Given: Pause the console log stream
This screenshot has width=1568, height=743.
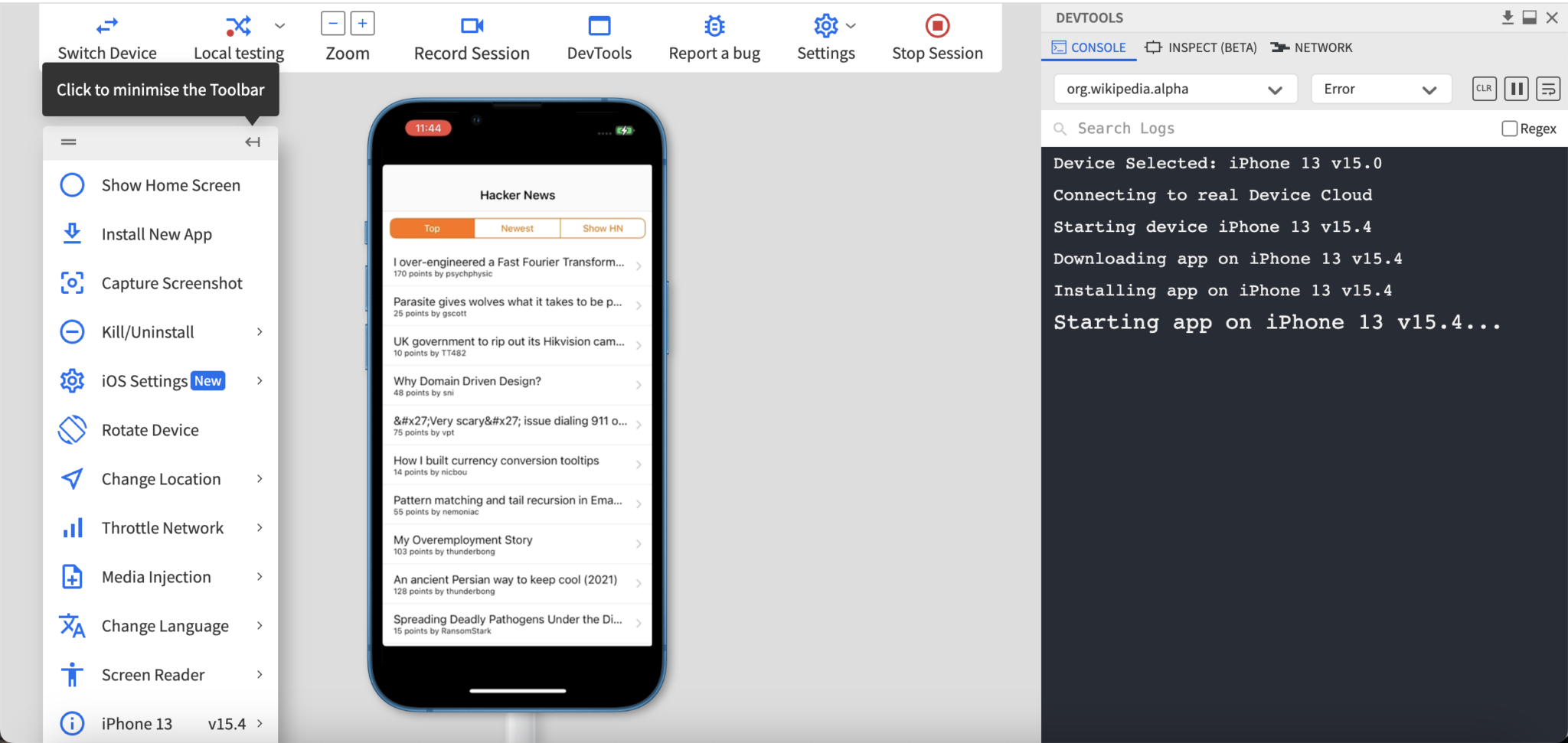Looking at the screenshot, I should tap(1516, 89).
